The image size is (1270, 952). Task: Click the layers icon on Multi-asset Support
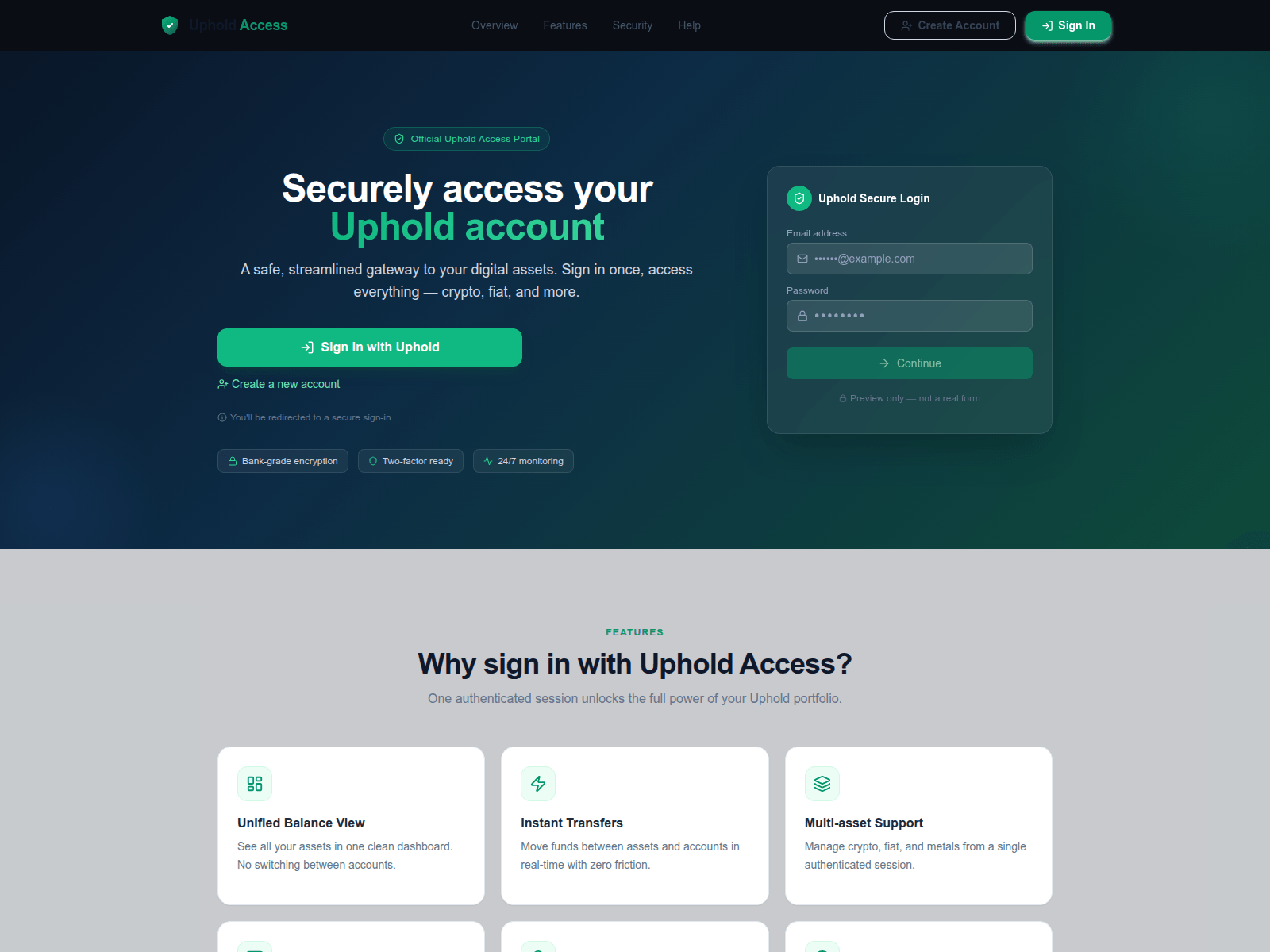click(x=822, y=784)
